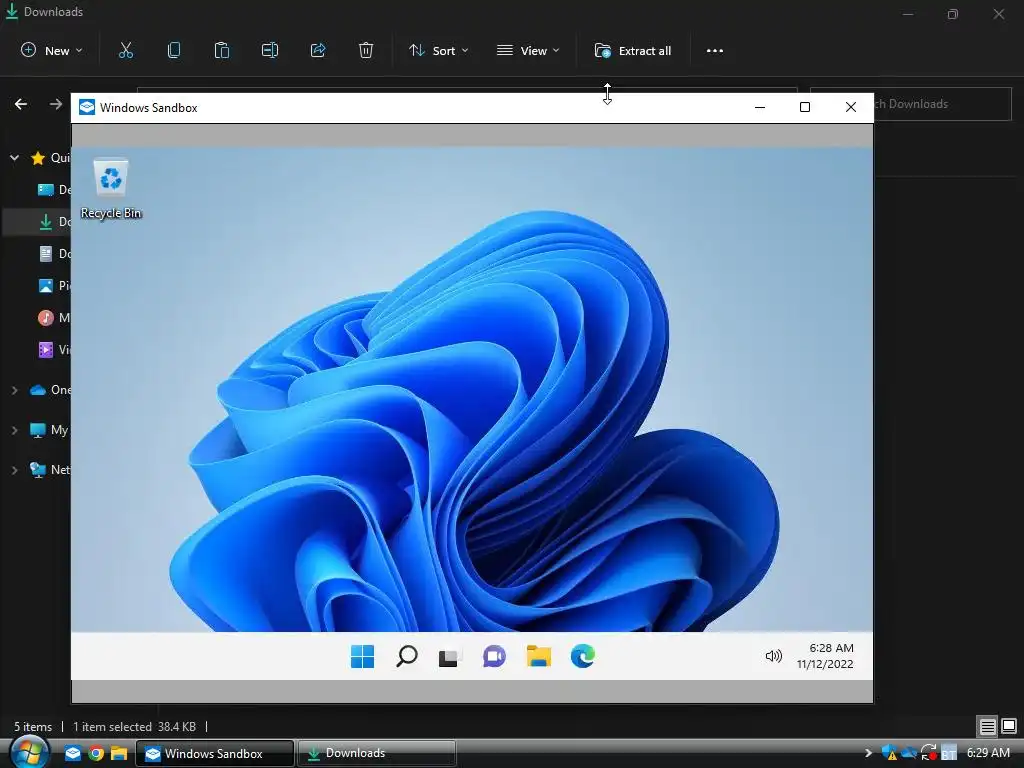Click the Cut scissors icon

[x=126, y=50]
